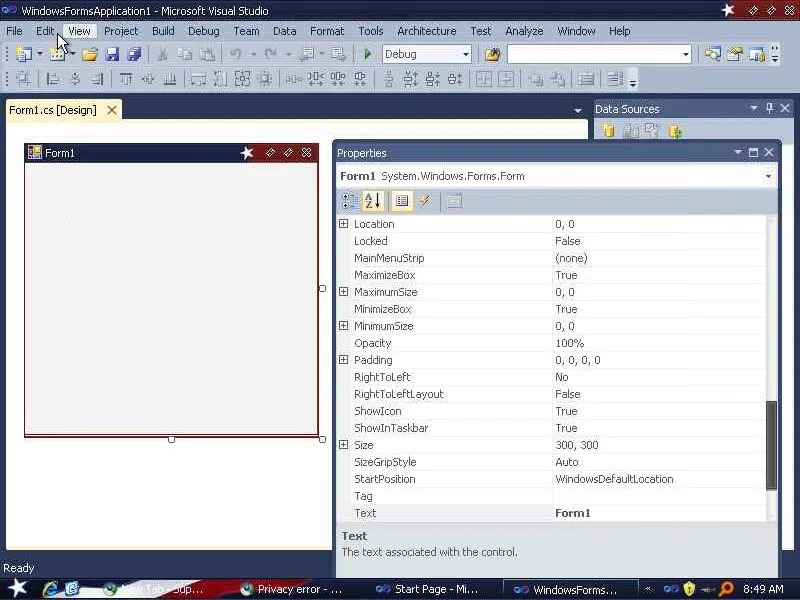800x600 pixels.
Task: Expand the MaximumSize property
Action: coord(344,292)
